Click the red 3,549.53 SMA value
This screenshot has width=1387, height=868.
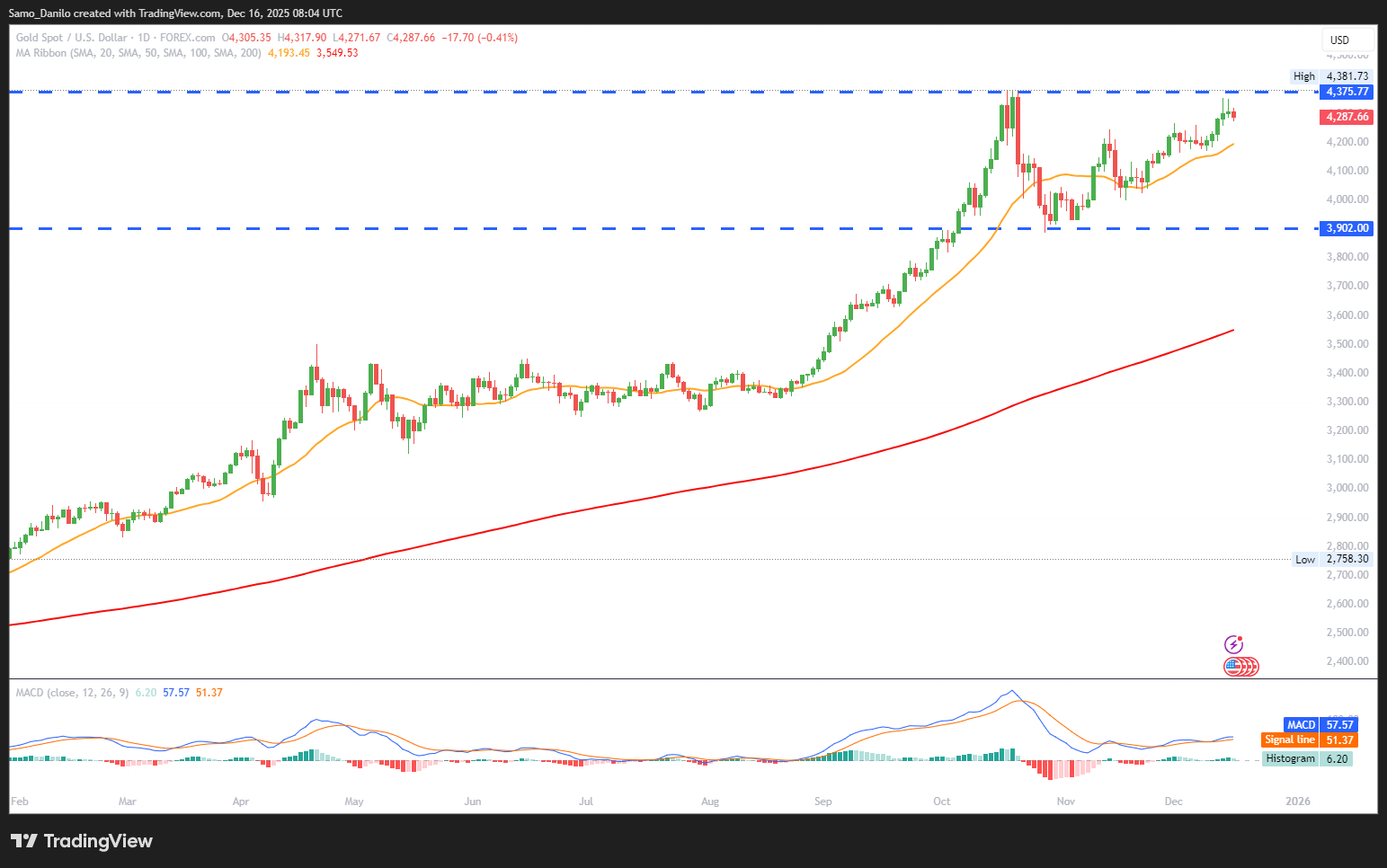(337, 53)
